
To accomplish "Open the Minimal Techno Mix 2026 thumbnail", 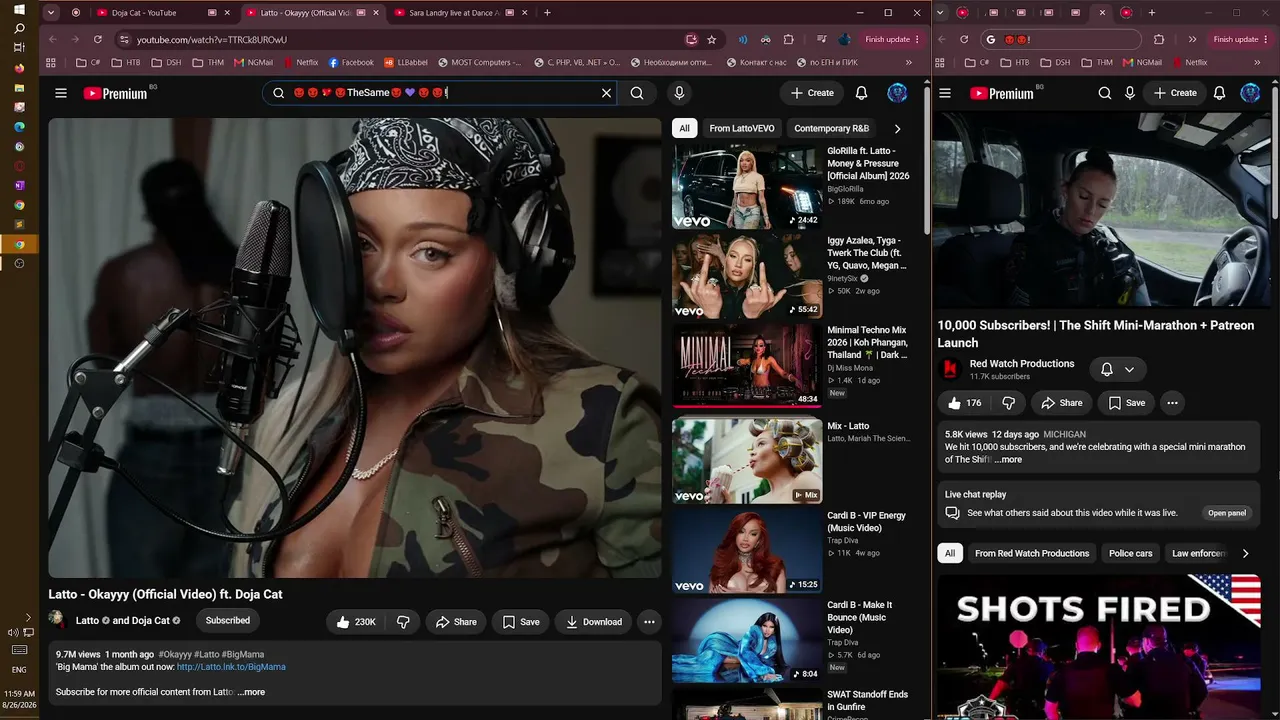I will click(747, 366).
